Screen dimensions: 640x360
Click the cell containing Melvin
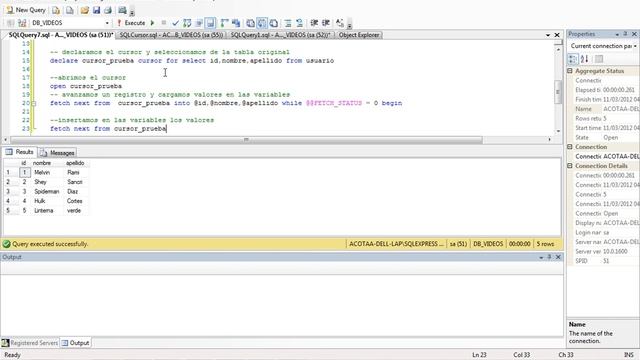pyautogui.click(x=47, y=172)
